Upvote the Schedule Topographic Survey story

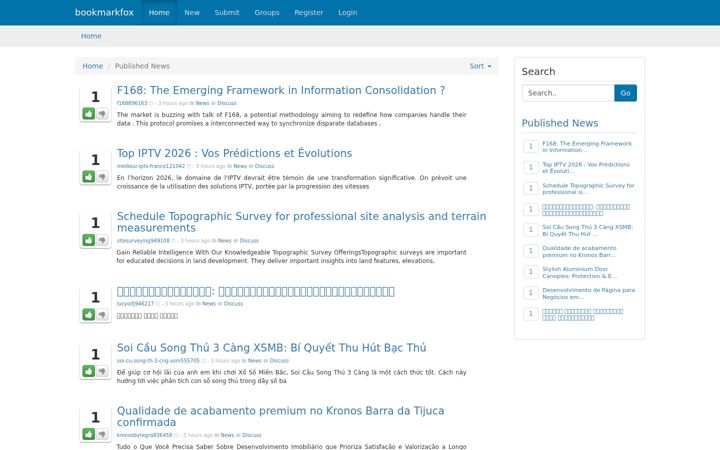point(89,240)
